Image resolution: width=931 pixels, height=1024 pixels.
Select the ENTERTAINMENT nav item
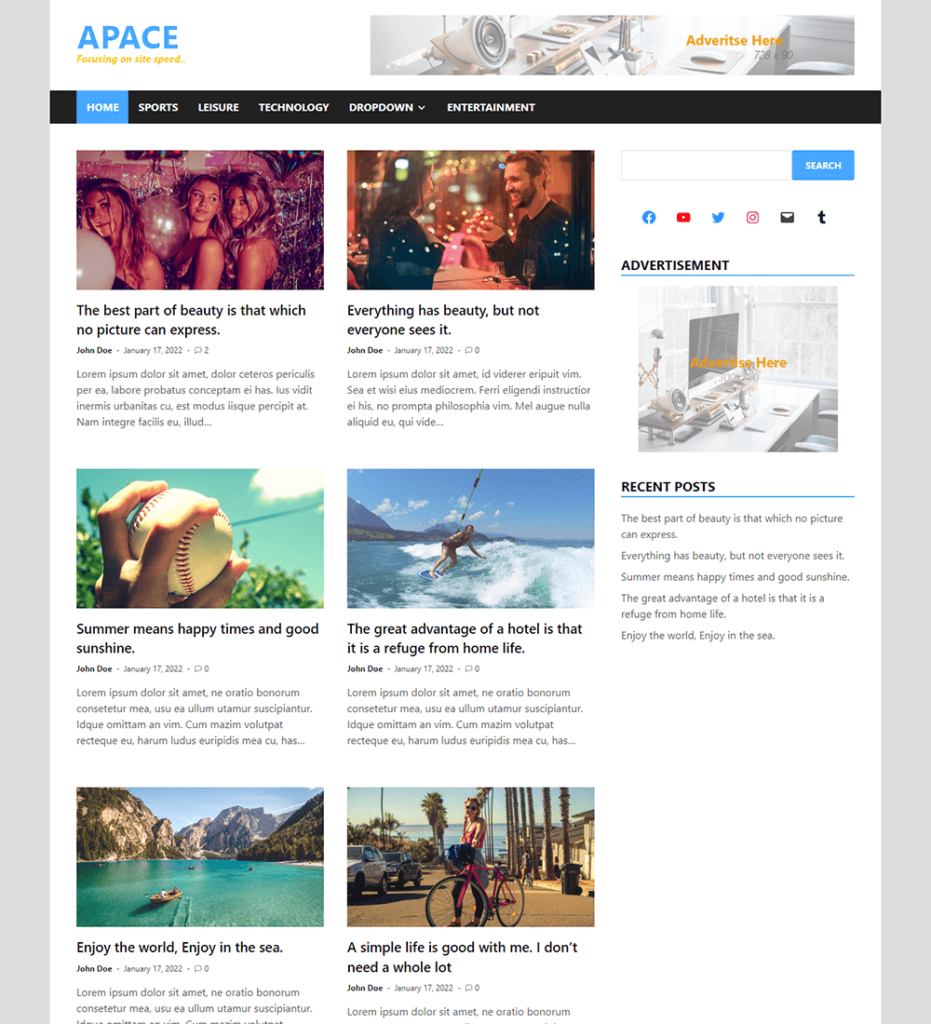(491, 107)
